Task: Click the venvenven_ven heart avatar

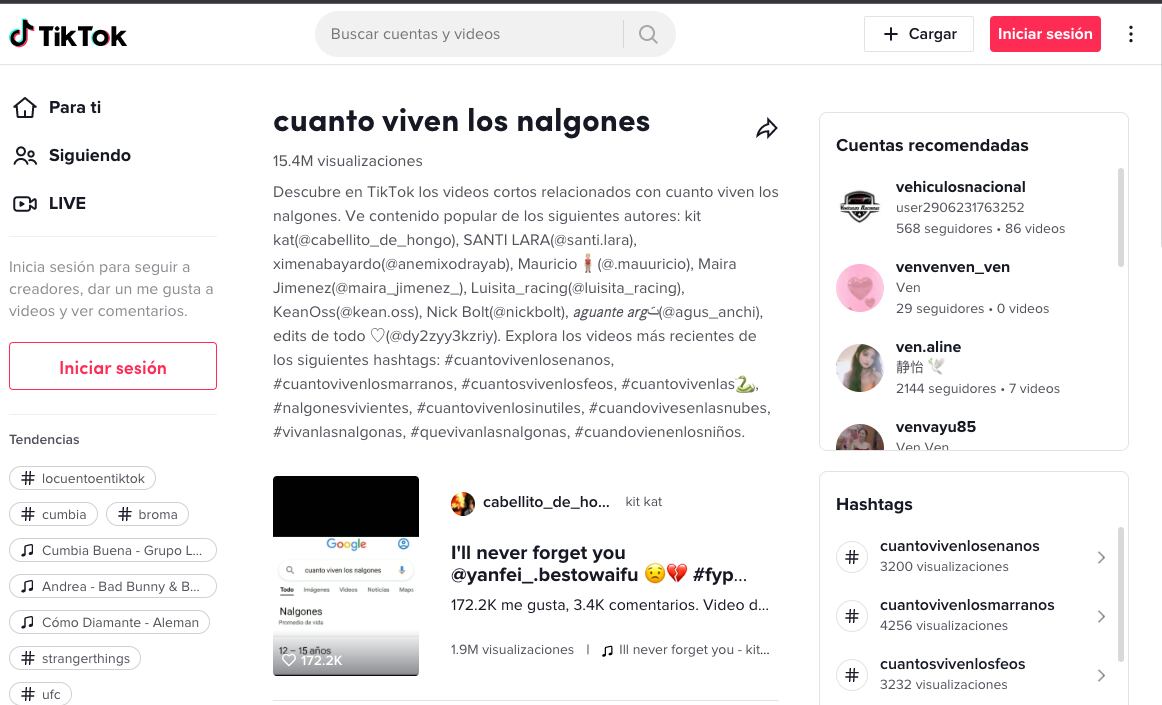Action: click(859, 288)
